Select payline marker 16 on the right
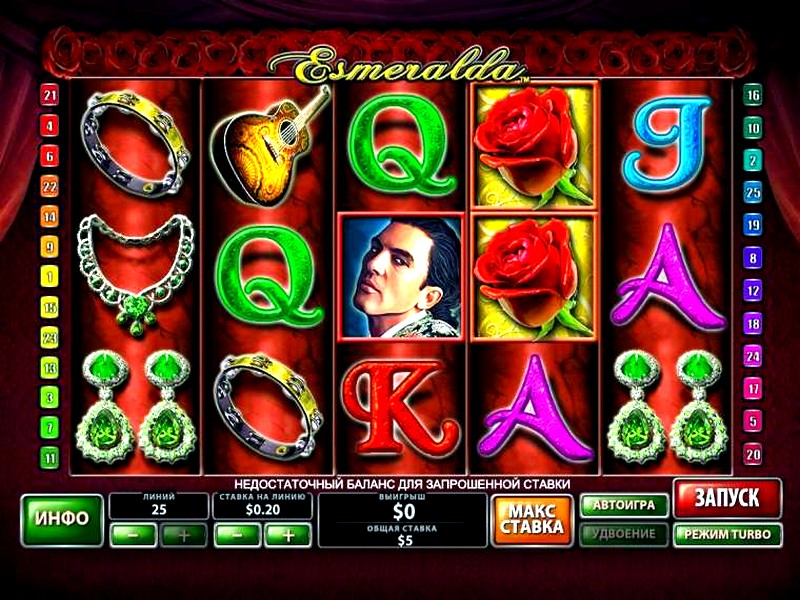The height and width of the screenshot is (600, 800). click(753, 95)
